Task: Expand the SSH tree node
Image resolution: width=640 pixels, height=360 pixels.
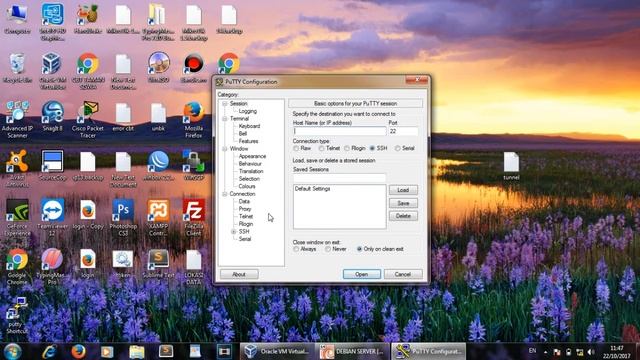Action: click(x=233, y=231)
